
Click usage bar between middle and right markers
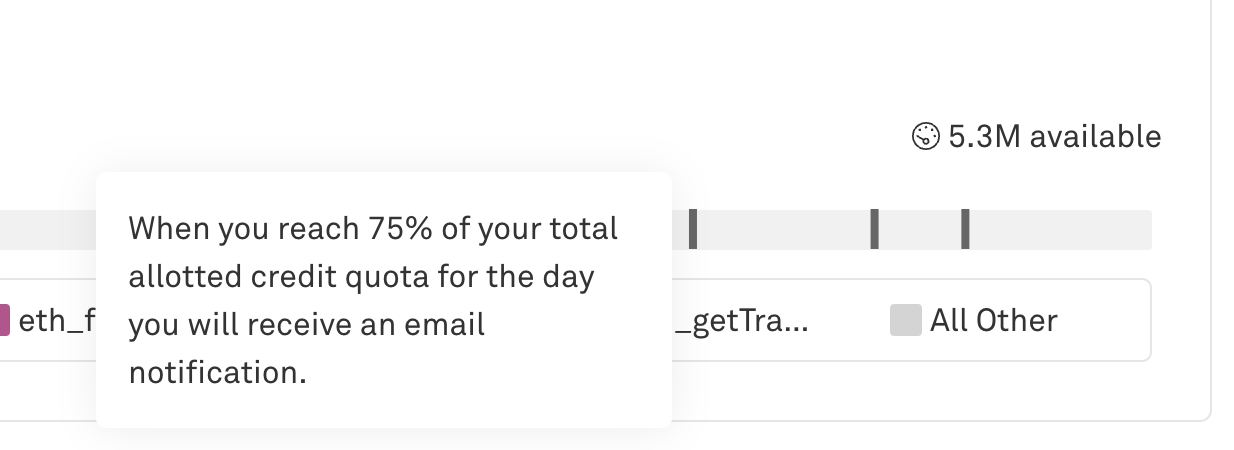pos(920,229)
